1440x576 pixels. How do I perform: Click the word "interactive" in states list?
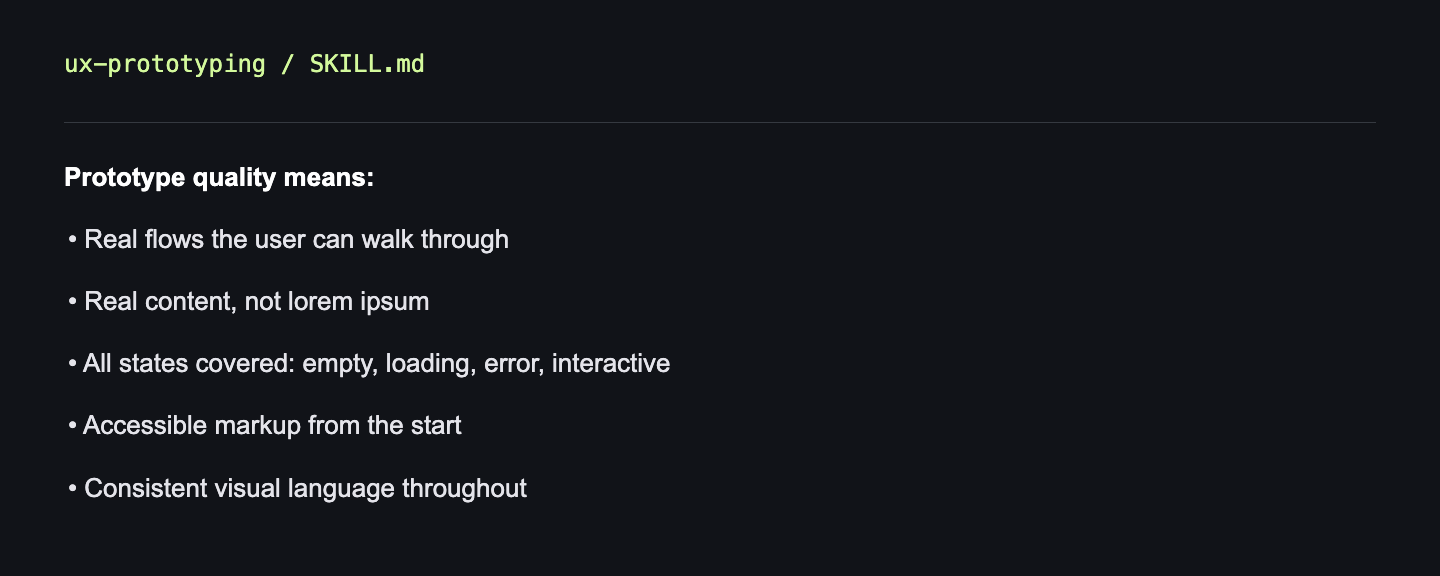611,363
